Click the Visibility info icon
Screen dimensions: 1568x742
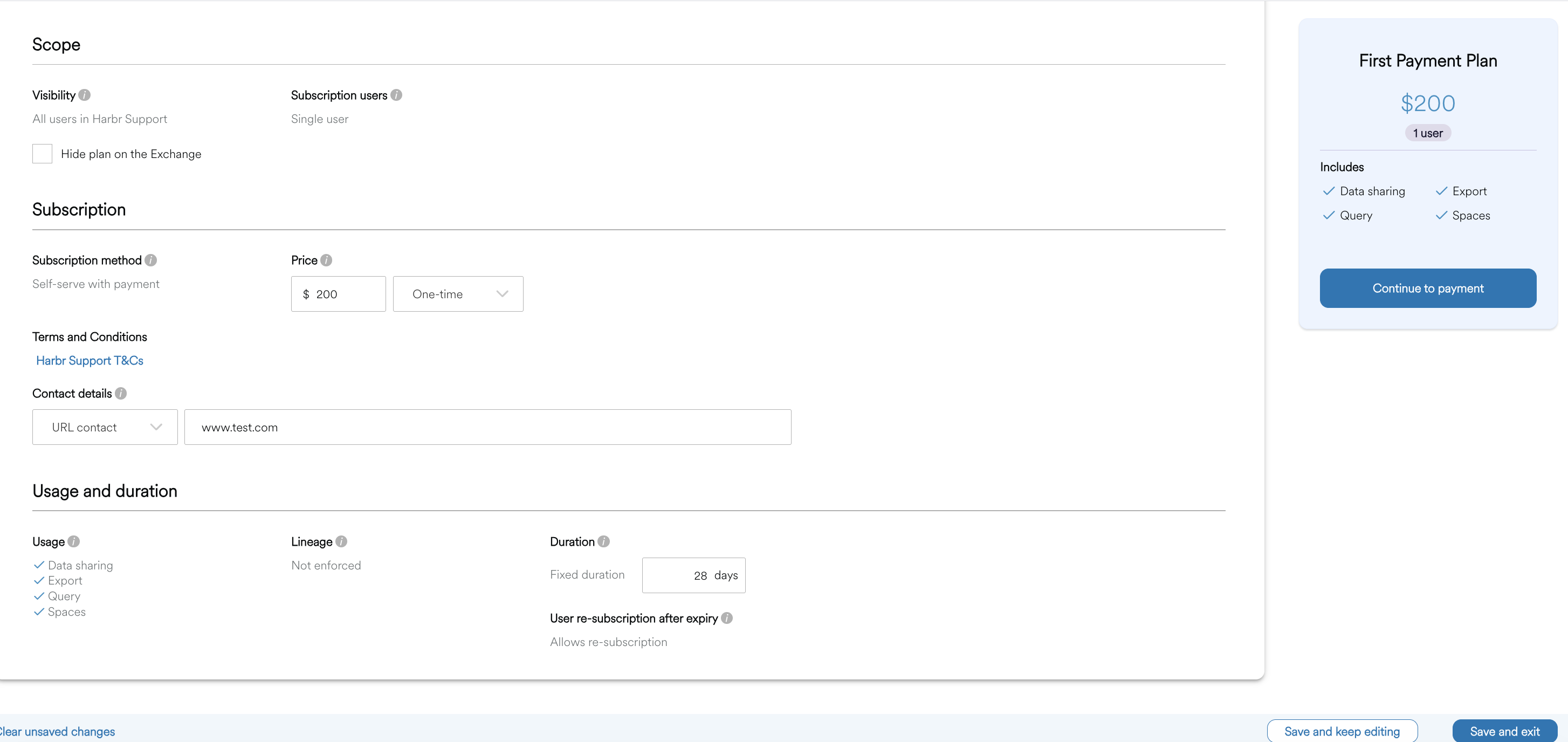[85, 95]
